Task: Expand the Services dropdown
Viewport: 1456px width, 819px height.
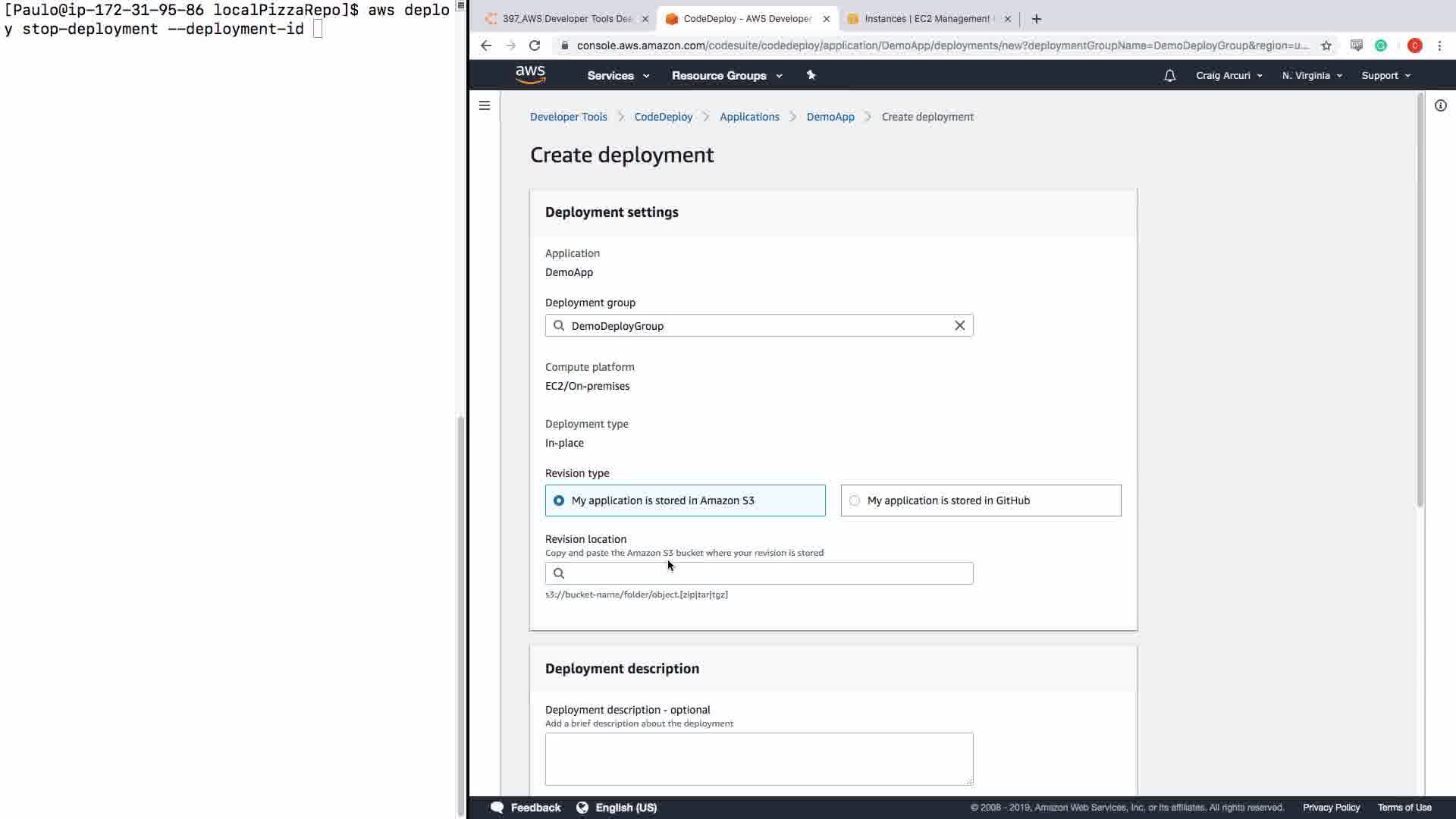Action: [618, 76]
